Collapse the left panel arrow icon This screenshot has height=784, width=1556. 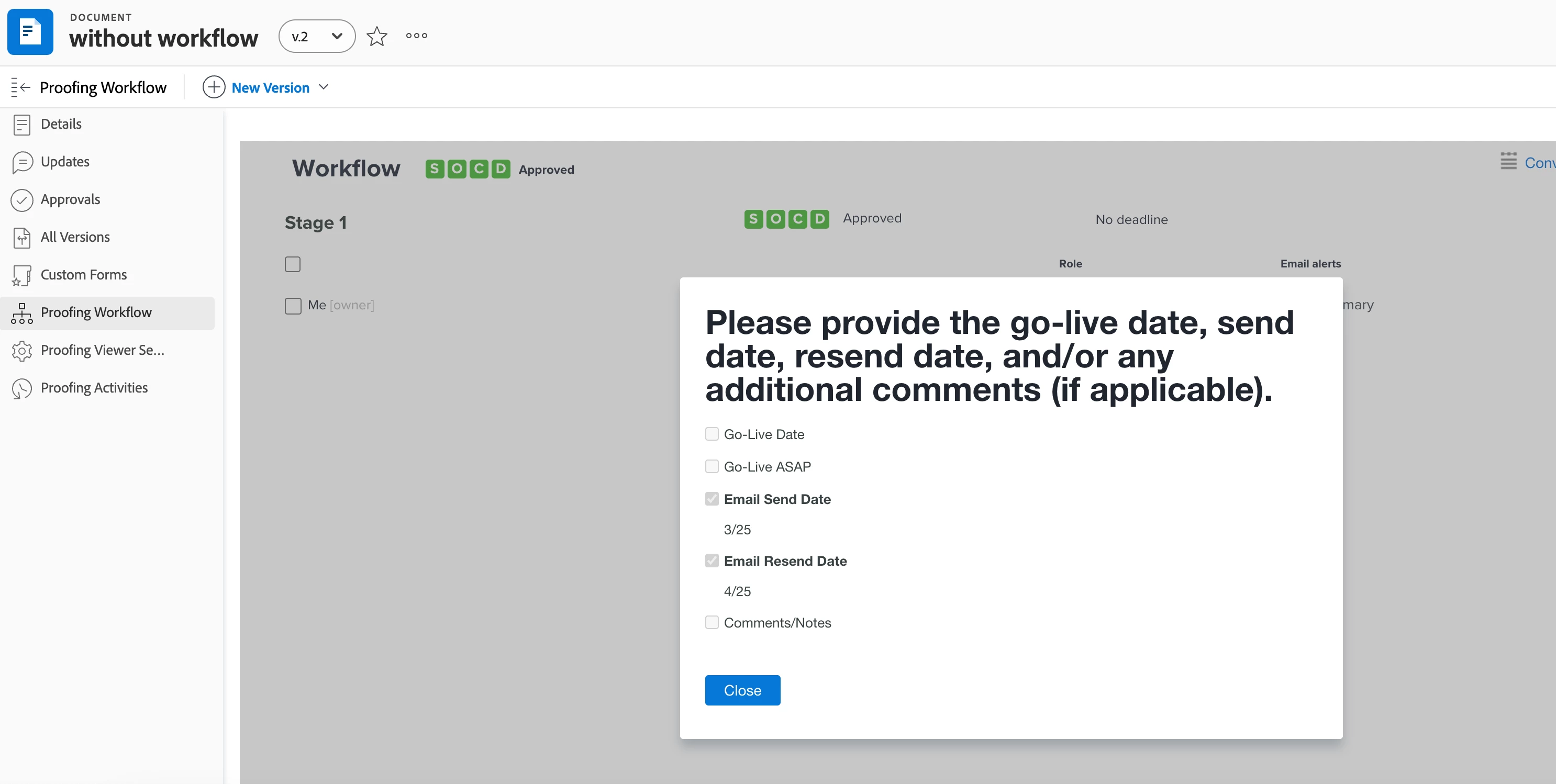click(20, 87)
